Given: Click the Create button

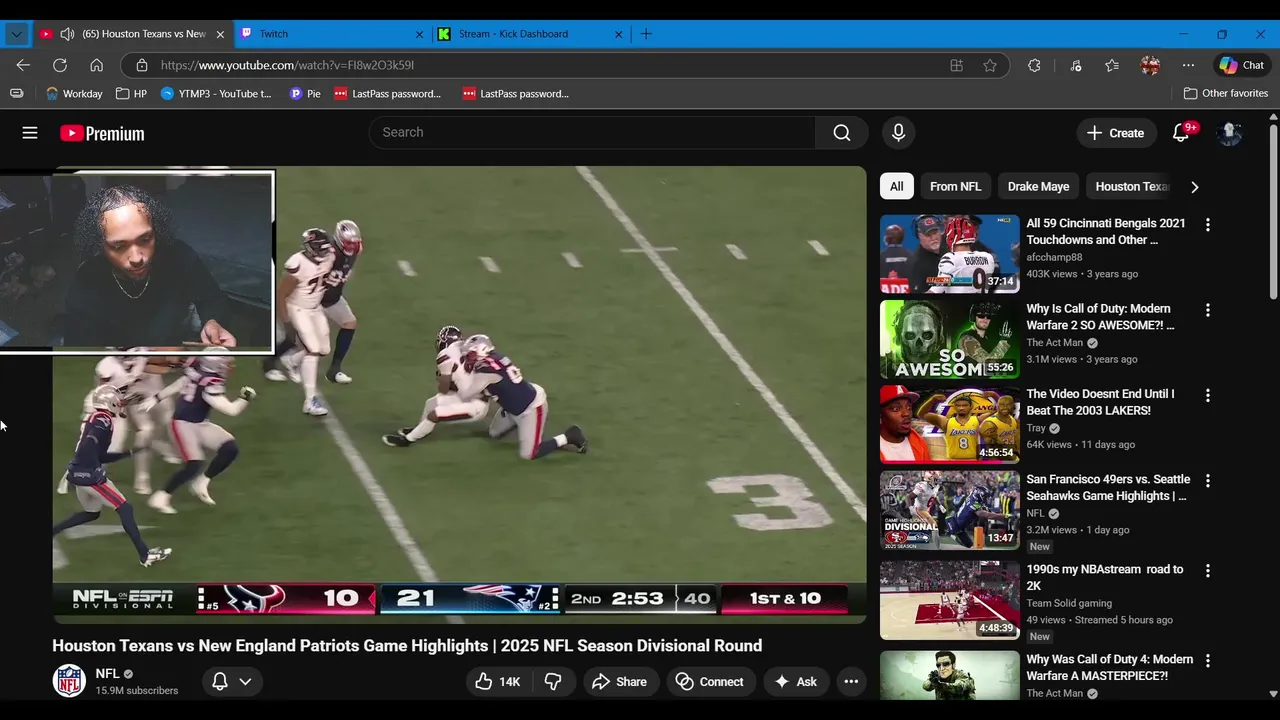Looking at the screenshot, I should (x=1115, y=133).
